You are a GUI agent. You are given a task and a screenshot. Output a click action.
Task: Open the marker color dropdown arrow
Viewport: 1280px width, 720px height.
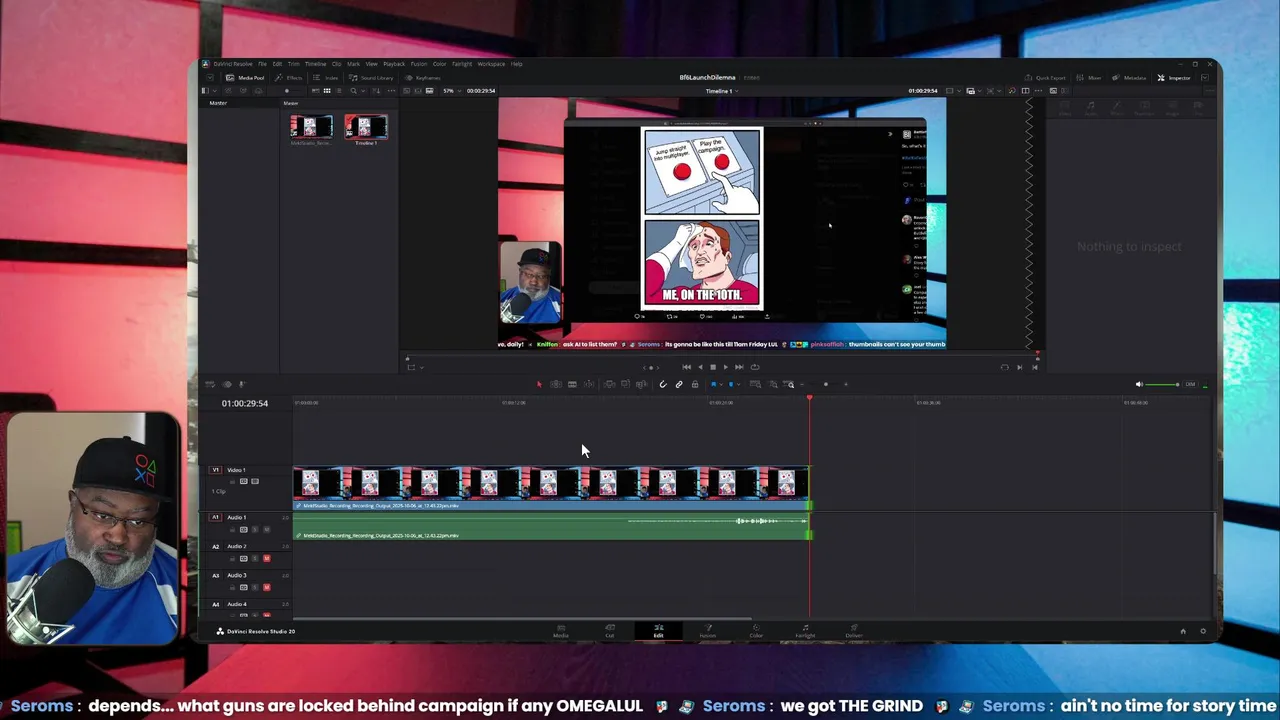(739, 384)
